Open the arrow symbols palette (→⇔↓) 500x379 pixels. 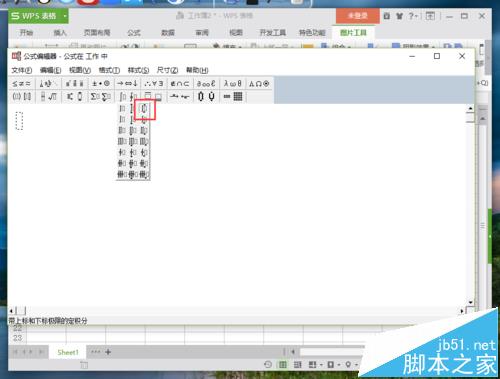(127, 84)
